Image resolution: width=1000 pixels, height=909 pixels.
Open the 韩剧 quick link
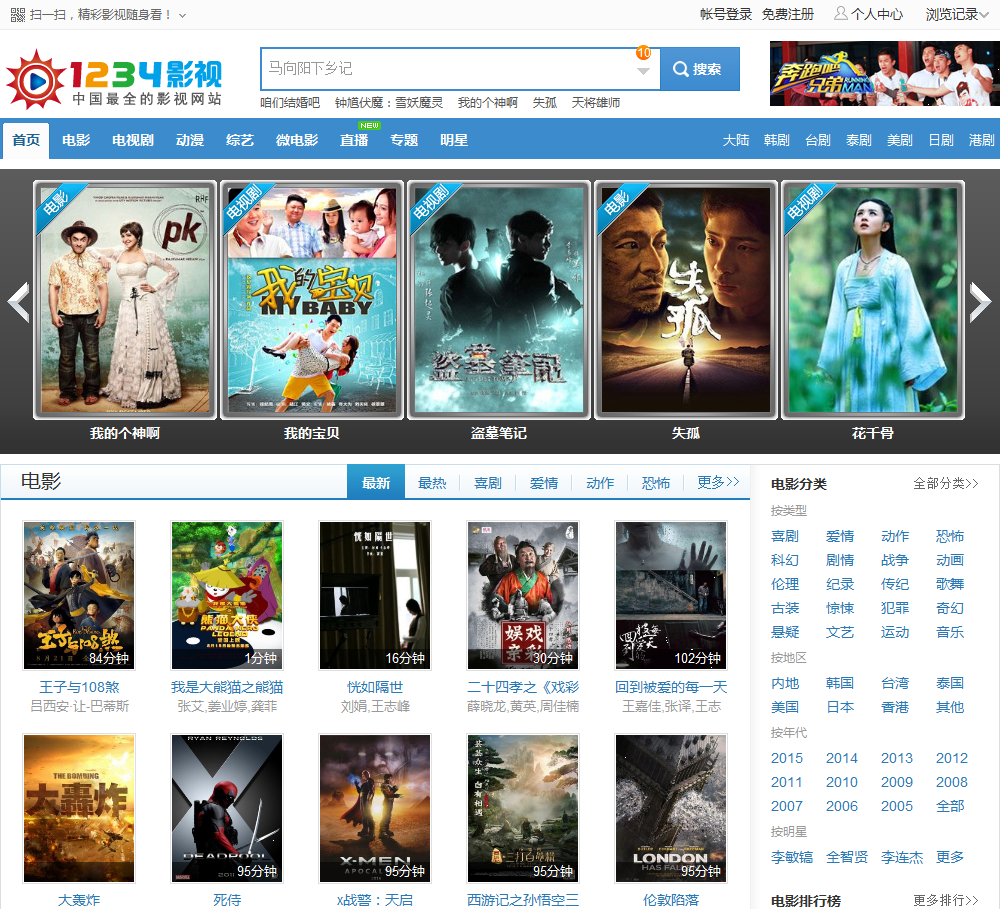[776, 140]
